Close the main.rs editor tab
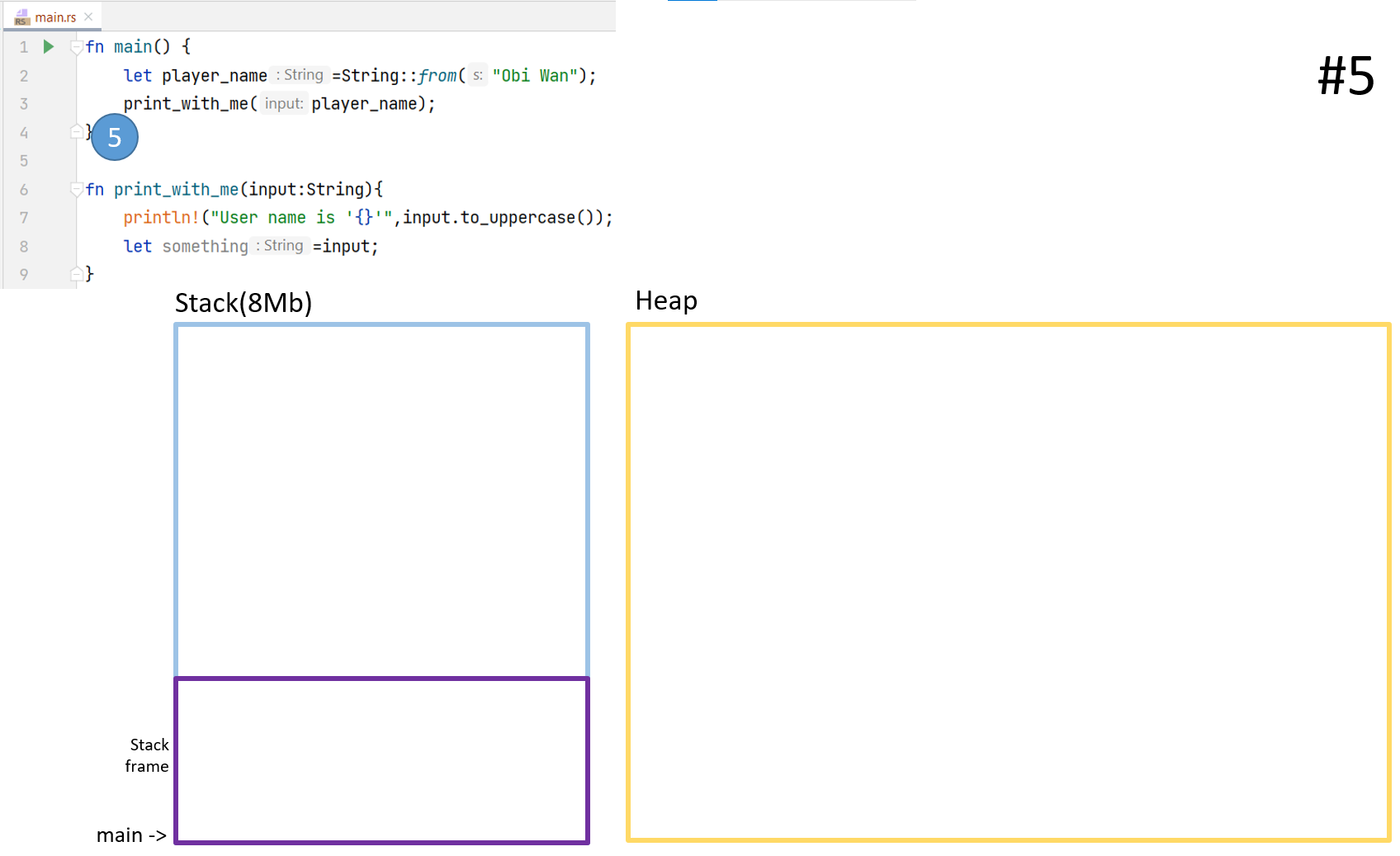The width and height of the screenshot is (1400, 856). coord(88,17)
